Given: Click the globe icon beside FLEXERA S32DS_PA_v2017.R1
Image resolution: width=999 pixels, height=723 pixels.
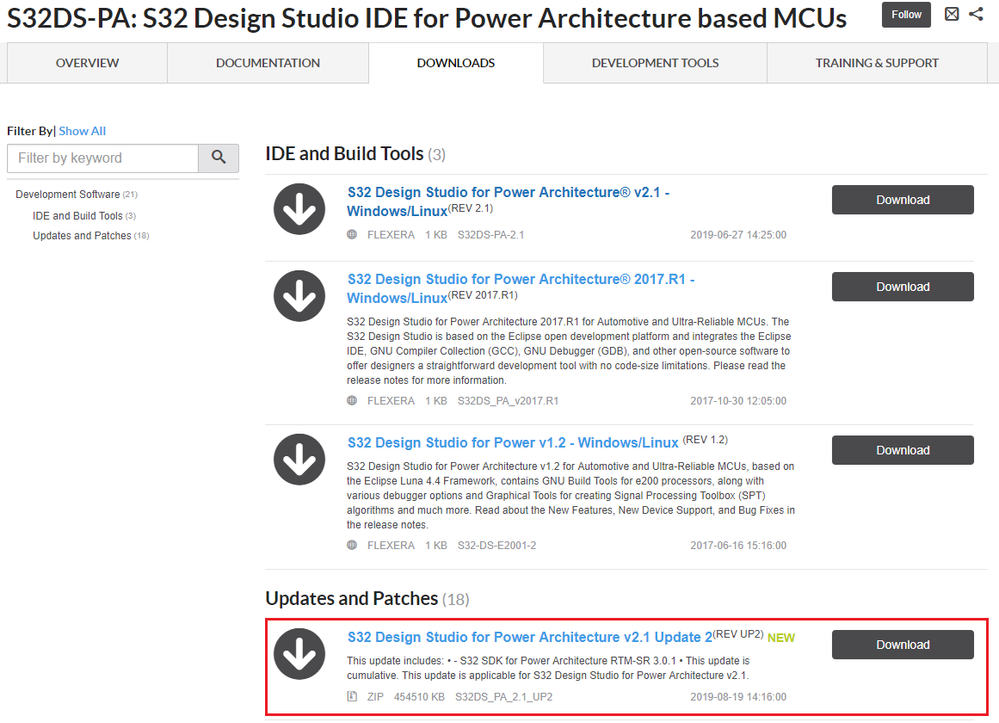Looking at the screenshot, I should tap(352, 401).
